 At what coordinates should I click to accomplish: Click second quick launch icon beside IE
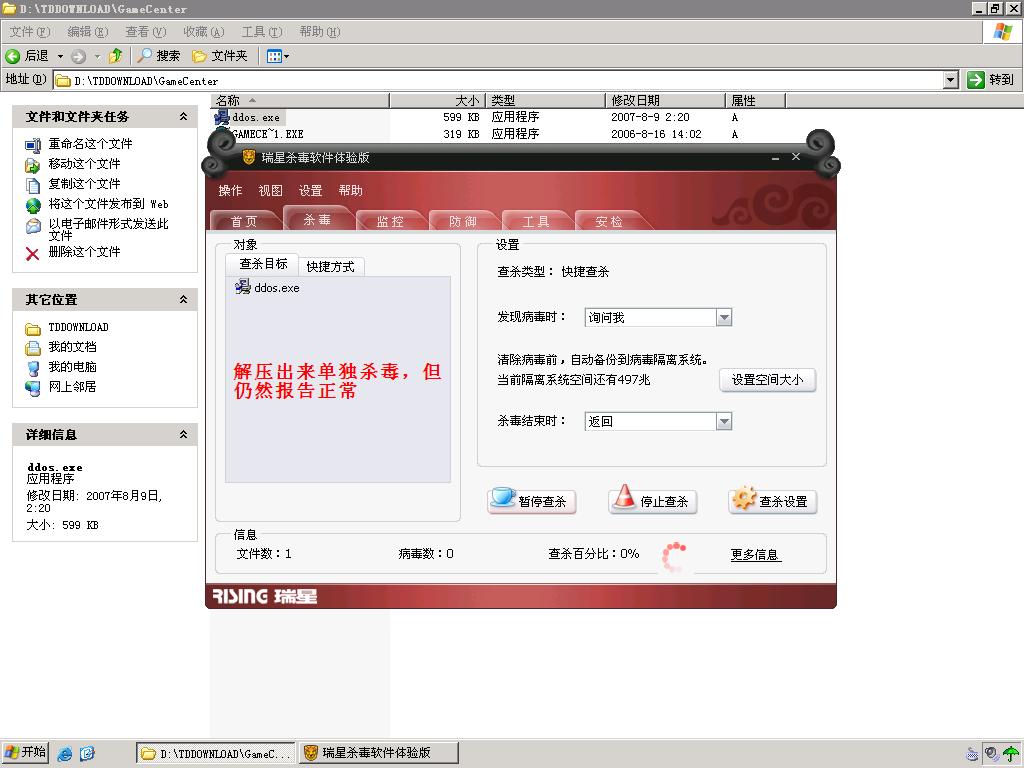coord(87,753)
